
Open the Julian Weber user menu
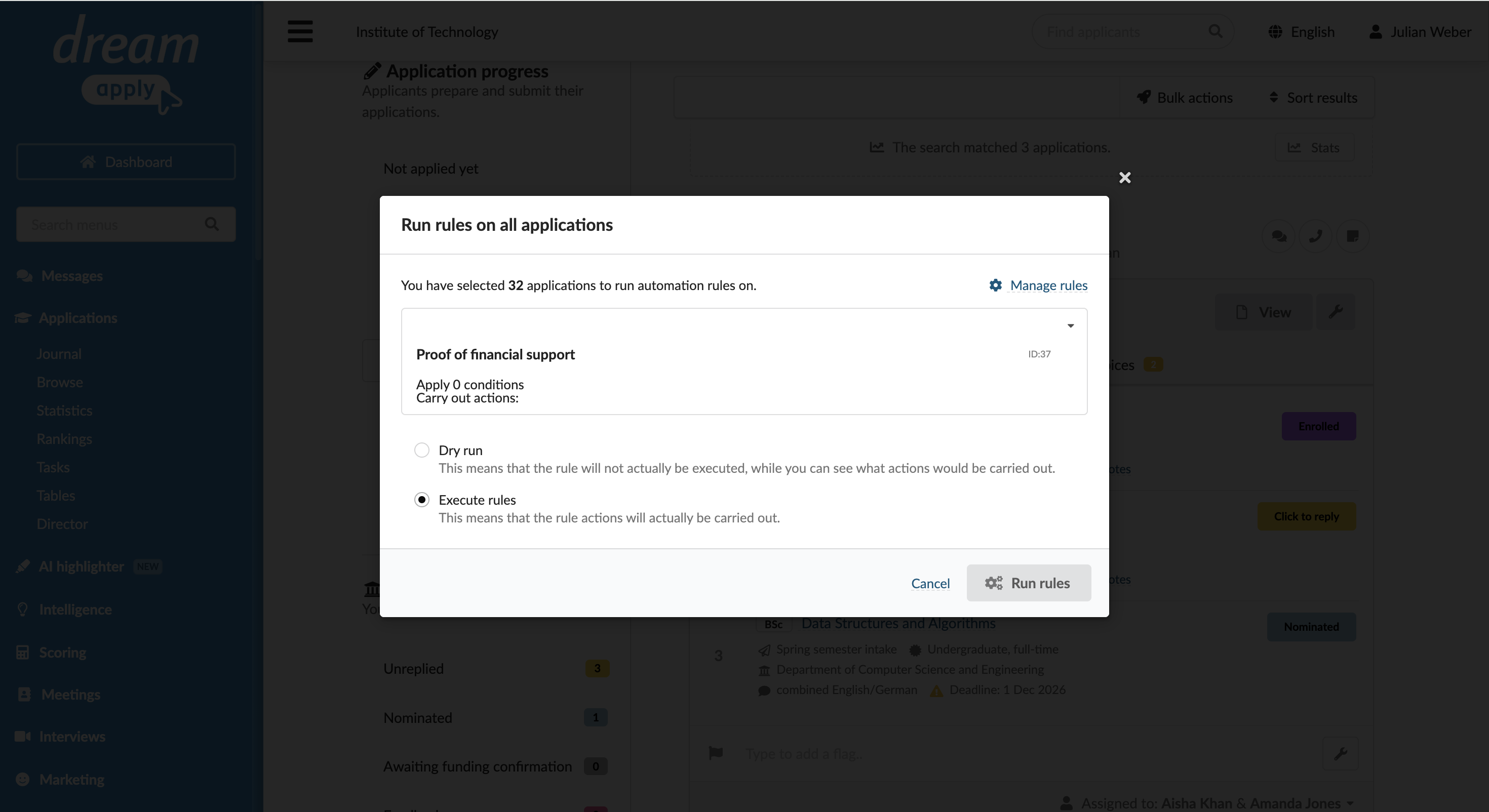tap(1420, 31)
